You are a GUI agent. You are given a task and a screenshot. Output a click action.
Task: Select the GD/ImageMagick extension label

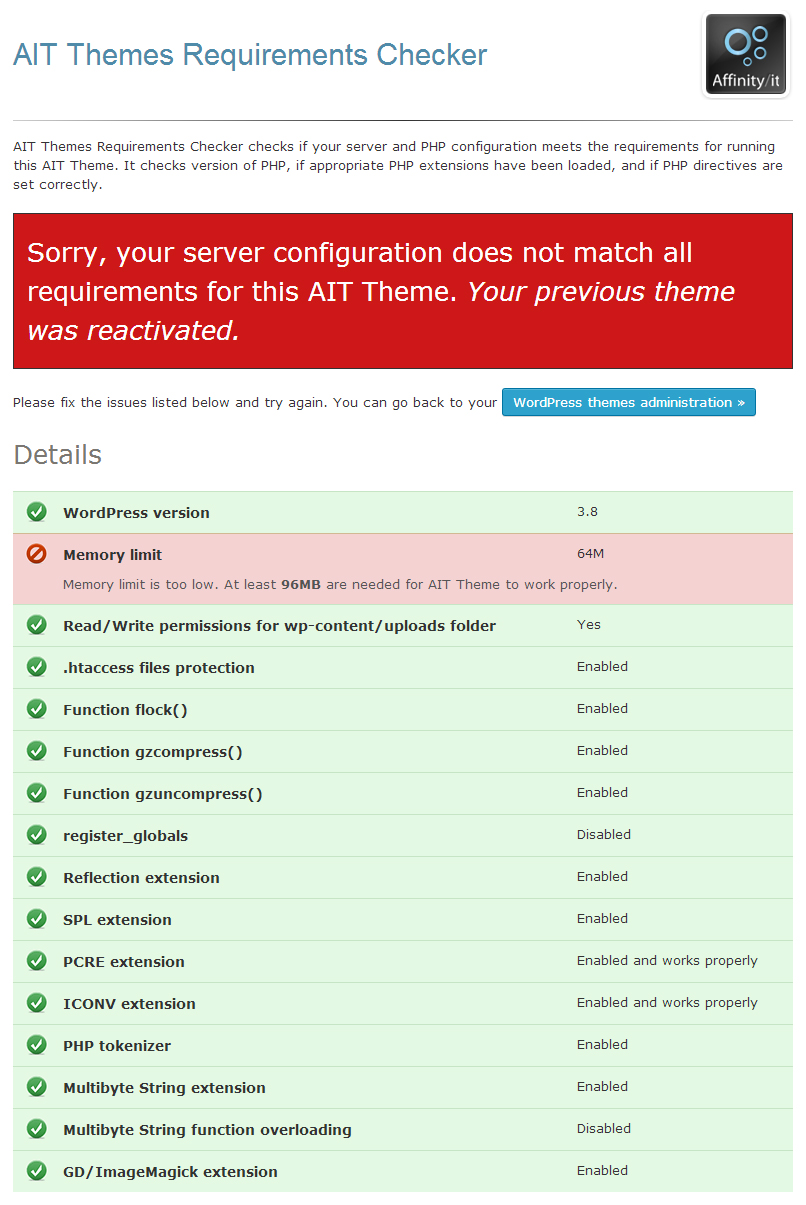click(170, 1172)
